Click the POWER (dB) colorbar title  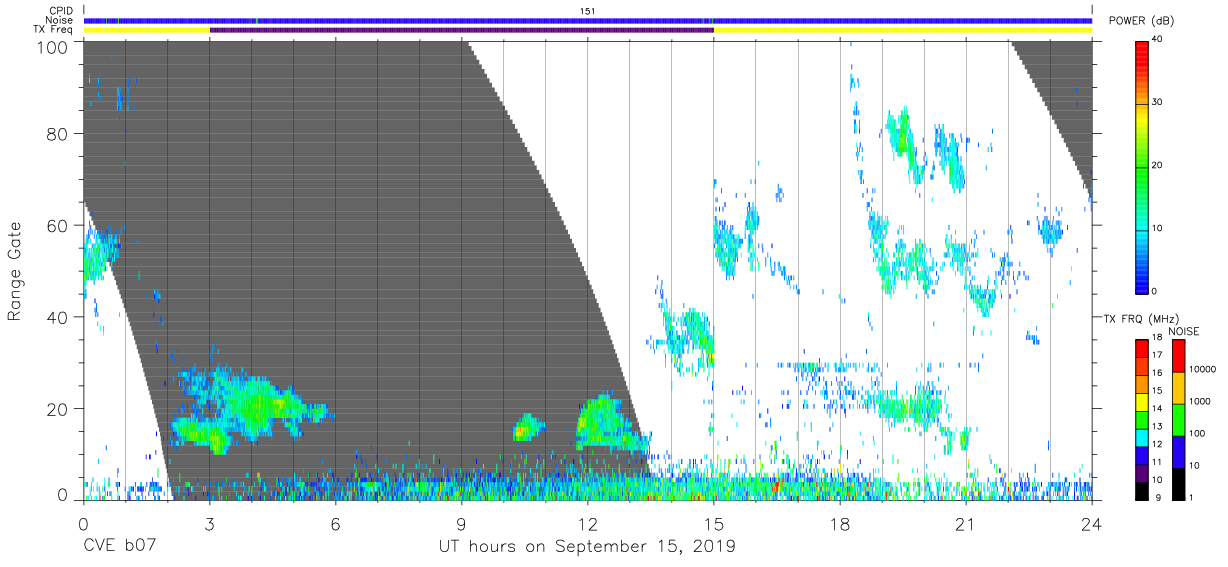click(x=1139, y=21)
